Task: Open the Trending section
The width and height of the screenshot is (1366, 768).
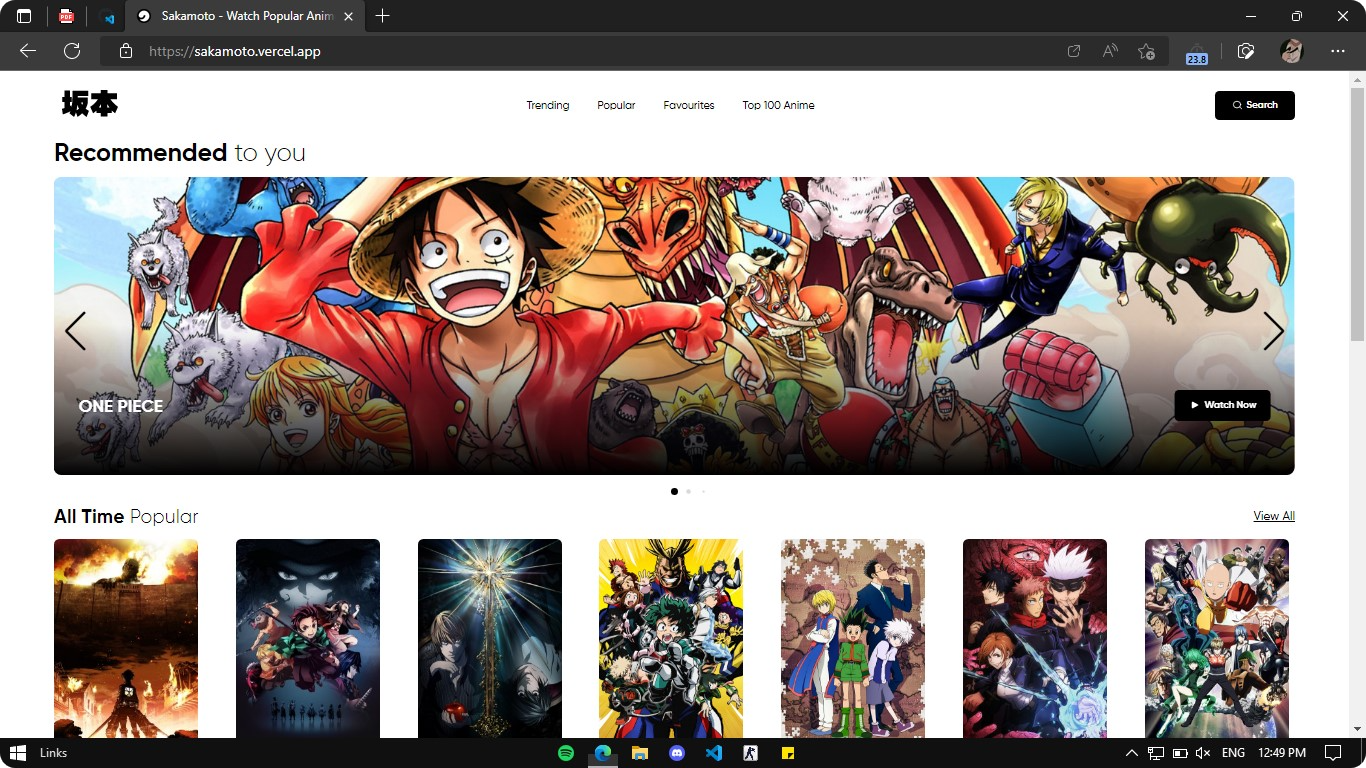Action: pyautogui.click(x=547, y=105)
